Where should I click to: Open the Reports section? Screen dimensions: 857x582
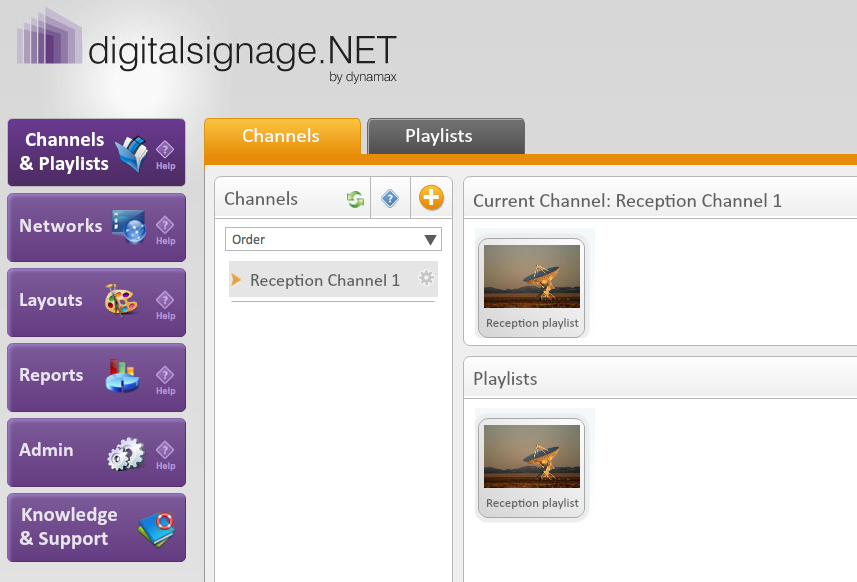[96, 378]
